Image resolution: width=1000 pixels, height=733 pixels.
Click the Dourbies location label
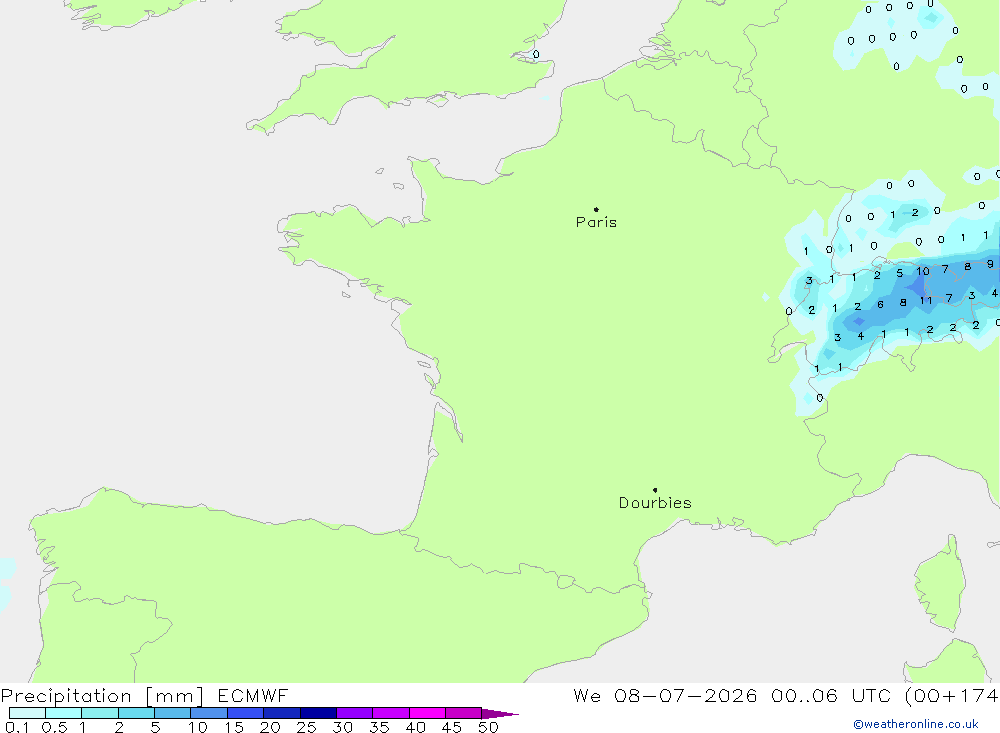655,503
